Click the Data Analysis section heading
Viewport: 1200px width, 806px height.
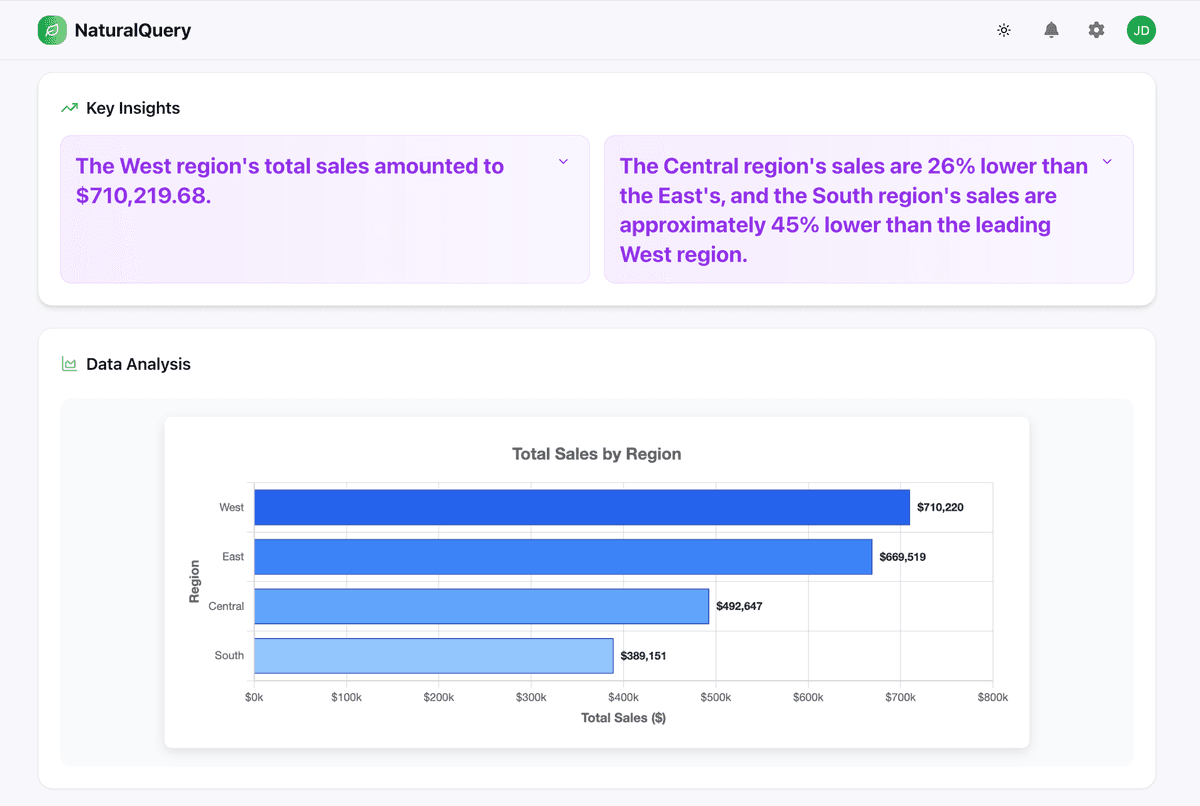pyautogui.click(x=138, y=364)
